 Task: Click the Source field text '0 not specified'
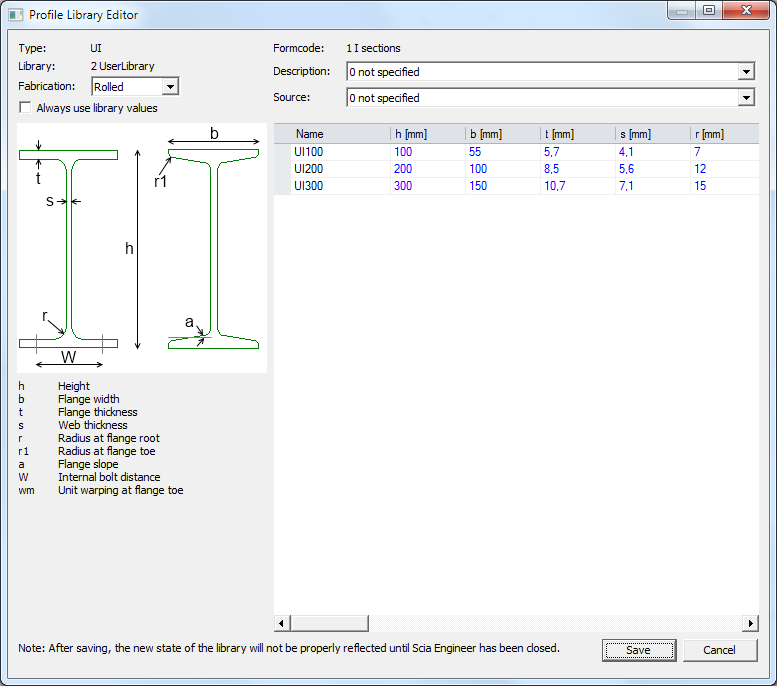(384, 98)
